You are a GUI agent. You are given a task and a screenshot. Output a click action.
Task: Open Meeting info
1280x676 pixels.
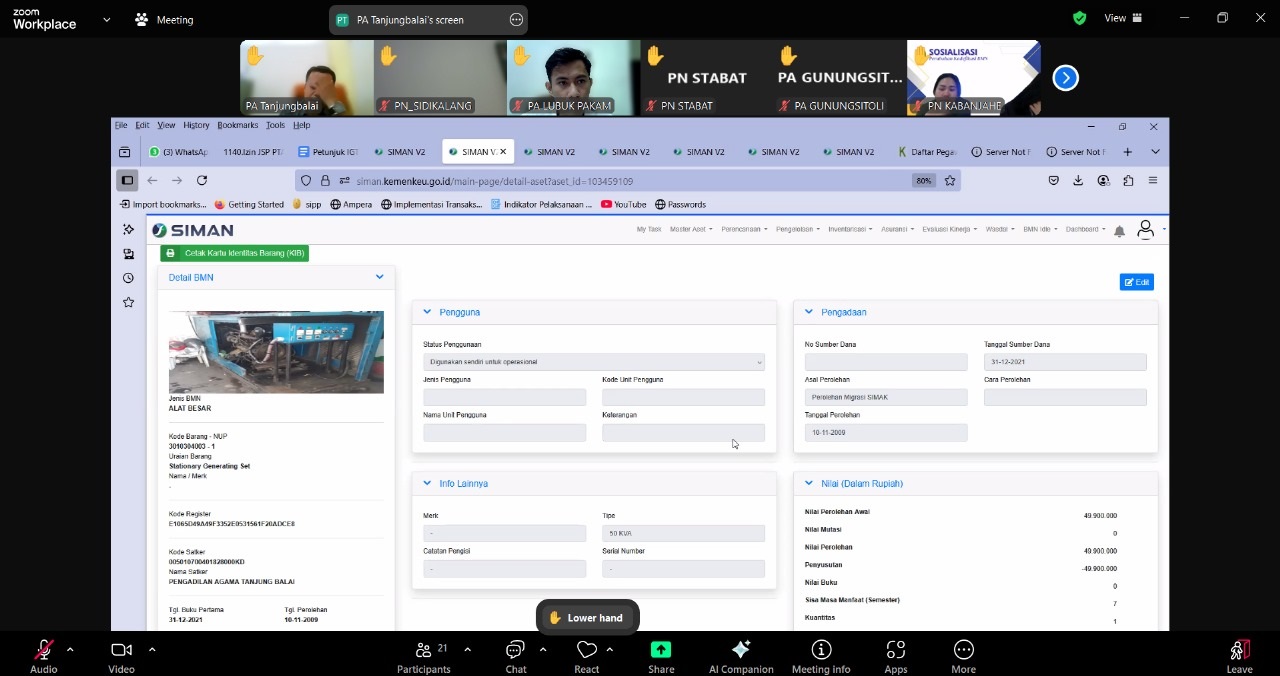[820, 655]
